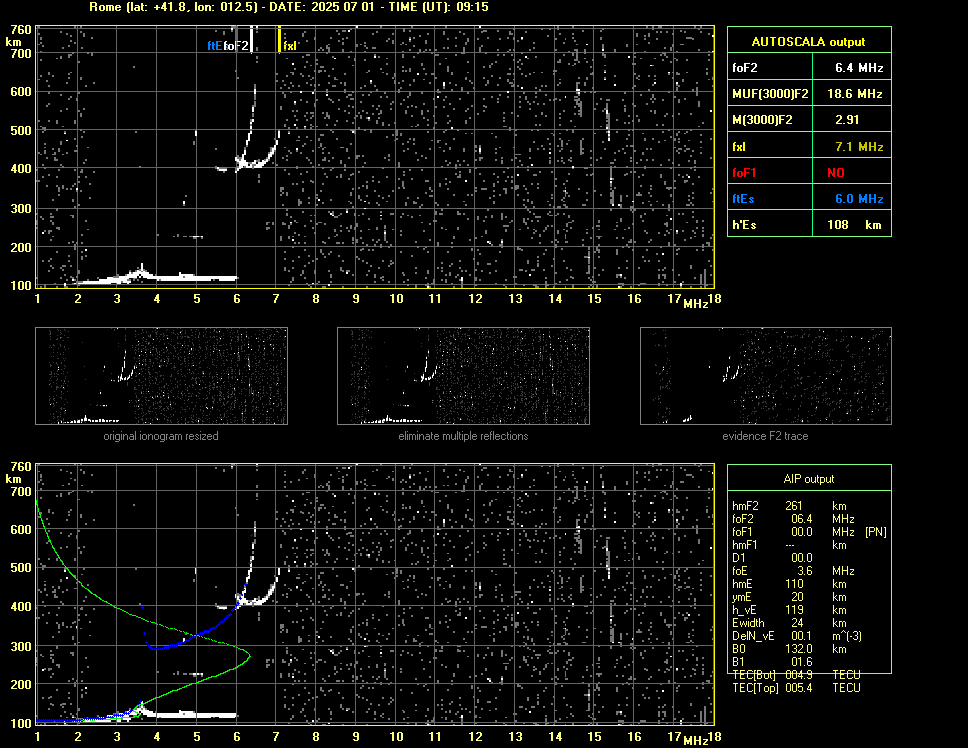This screenshot has height=748, width=968.
Task: Click the AIP foF2 06.4 MHz row
Action: pos(793,519)
